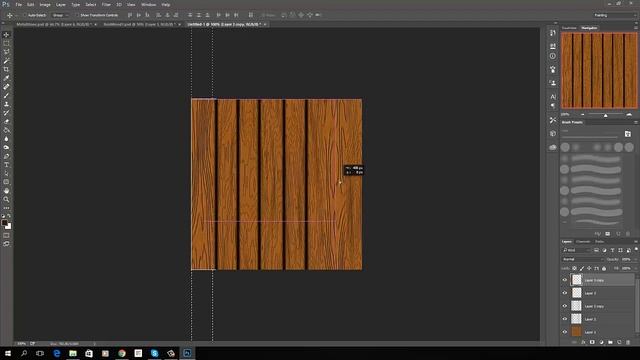Open the Image menu

(x=45, y=4)
